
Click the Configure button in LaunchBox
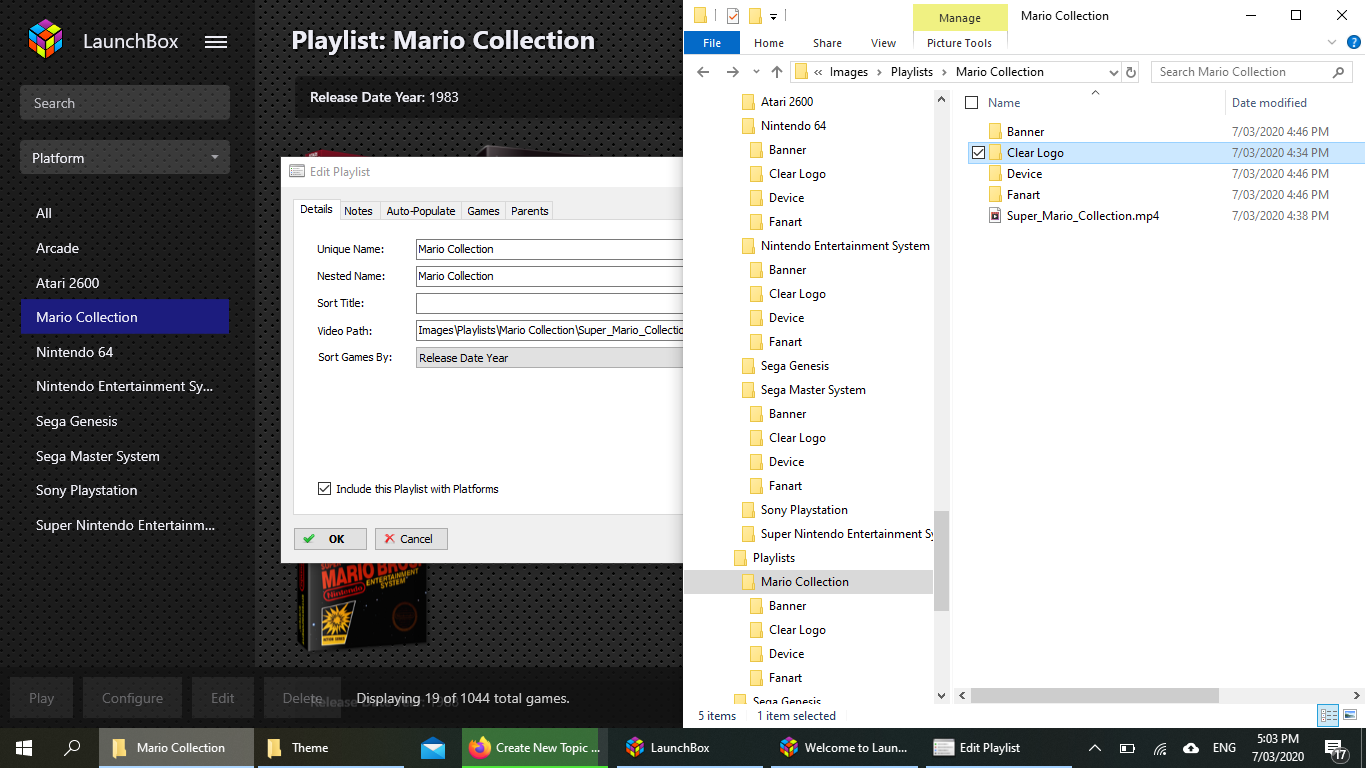132,698
